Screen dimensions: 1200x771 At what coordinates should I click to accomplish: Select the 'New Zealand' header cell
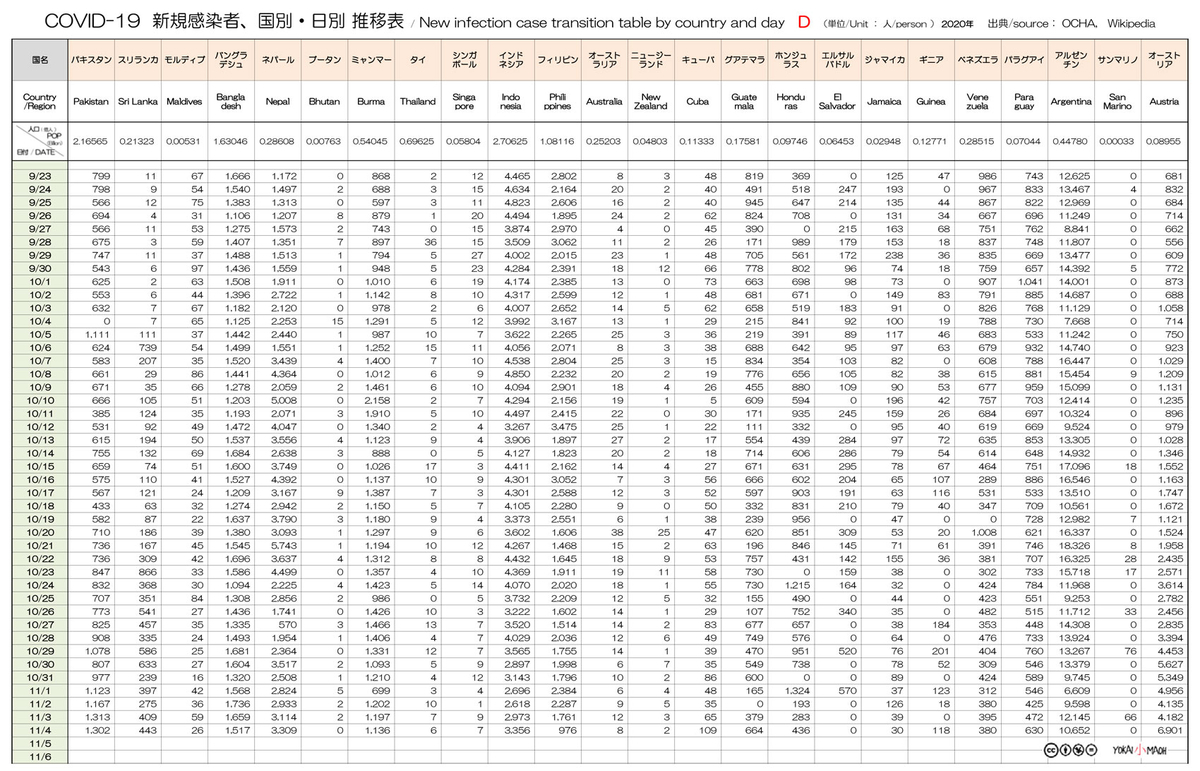651,102
